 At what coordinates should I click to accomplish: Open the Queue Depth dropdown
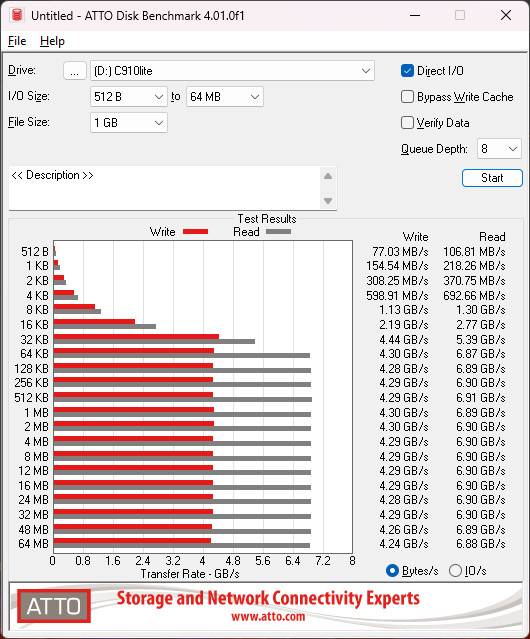[x=499, y=149]
